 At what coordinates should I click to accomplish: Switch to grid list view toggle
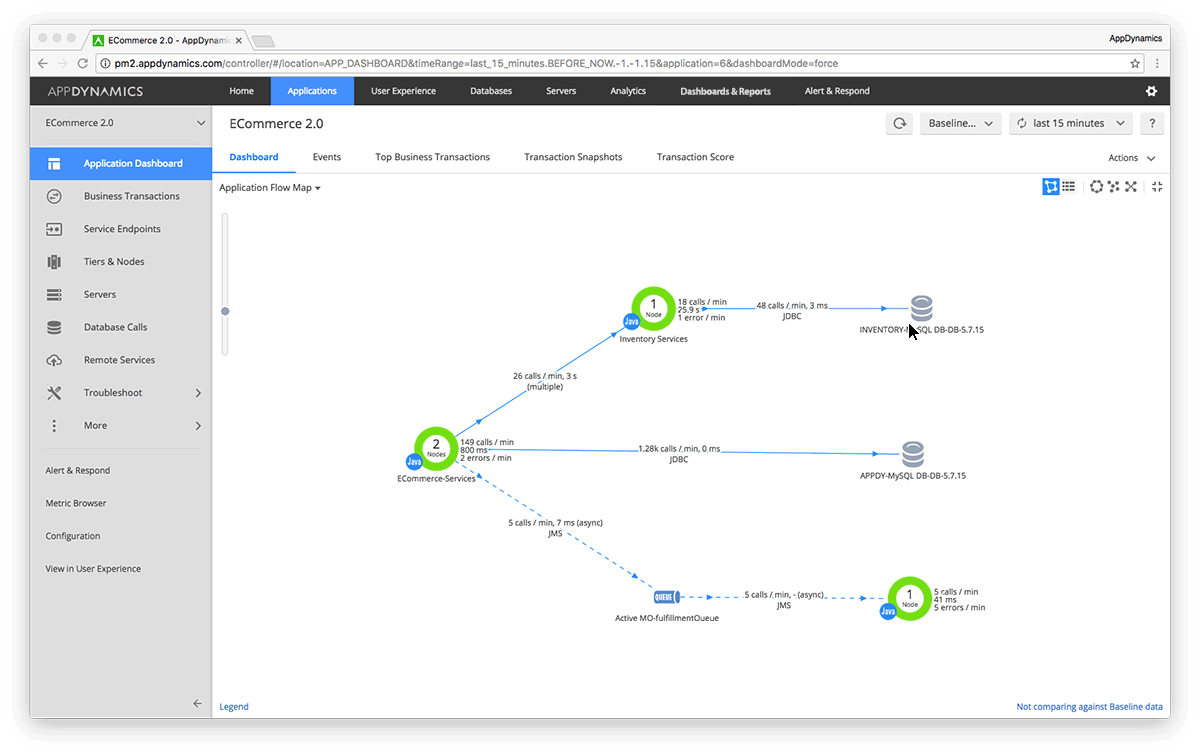point(1069,187)
